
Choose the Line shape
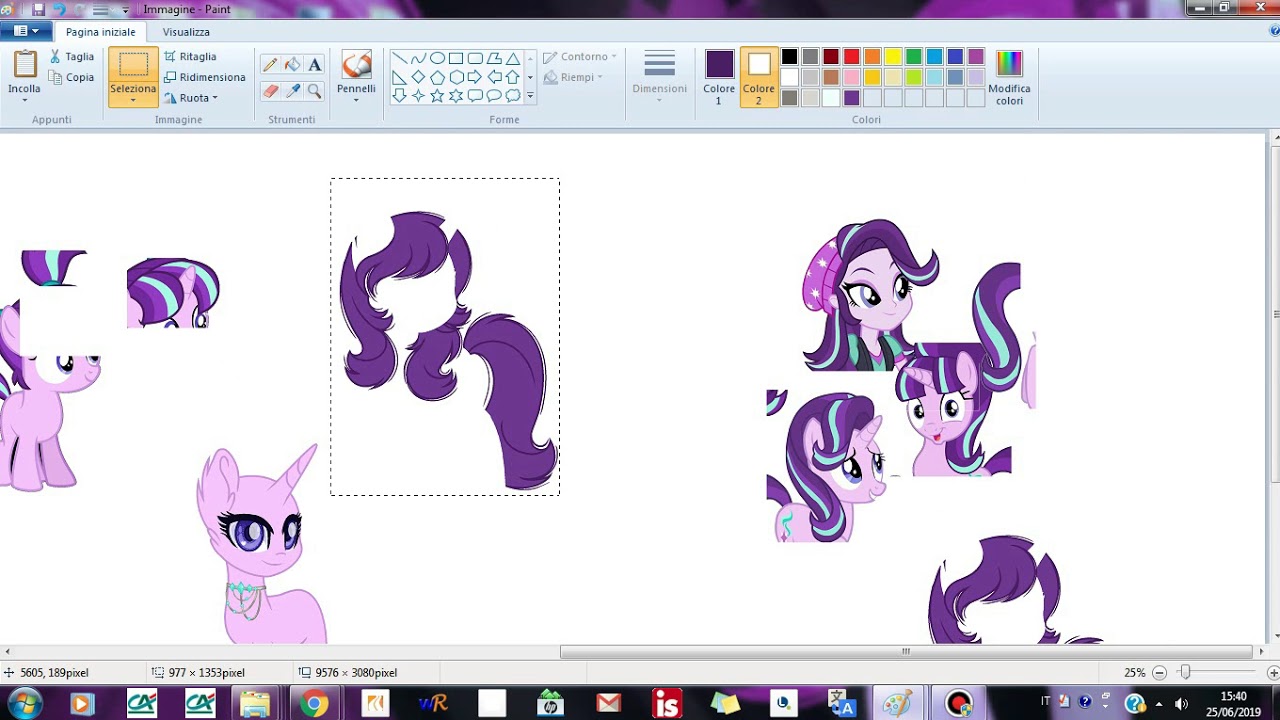399,58
